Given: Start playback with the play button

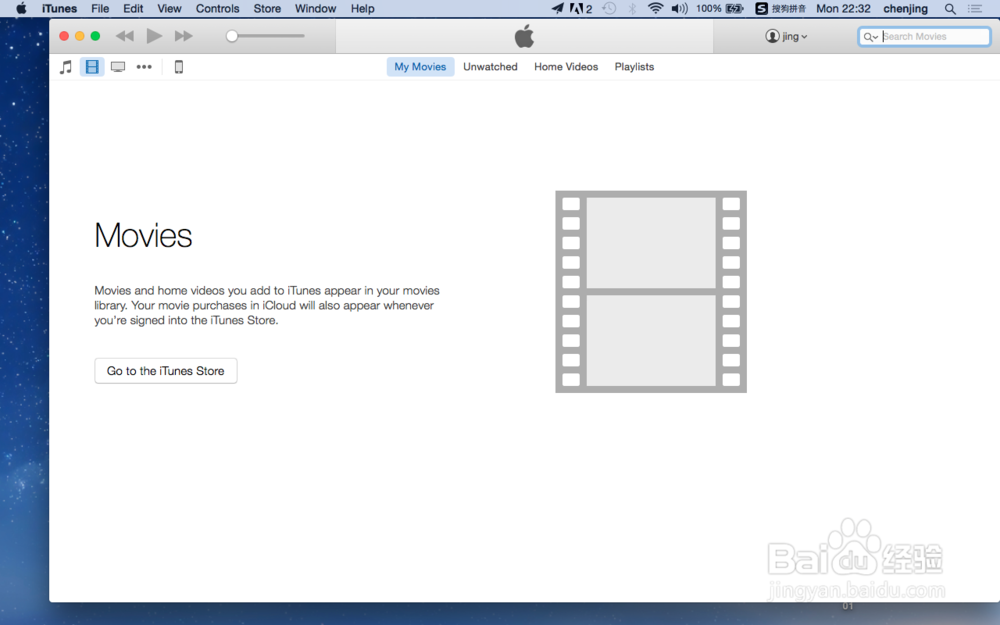Looking at the screenshot, I should coord(154,36).
